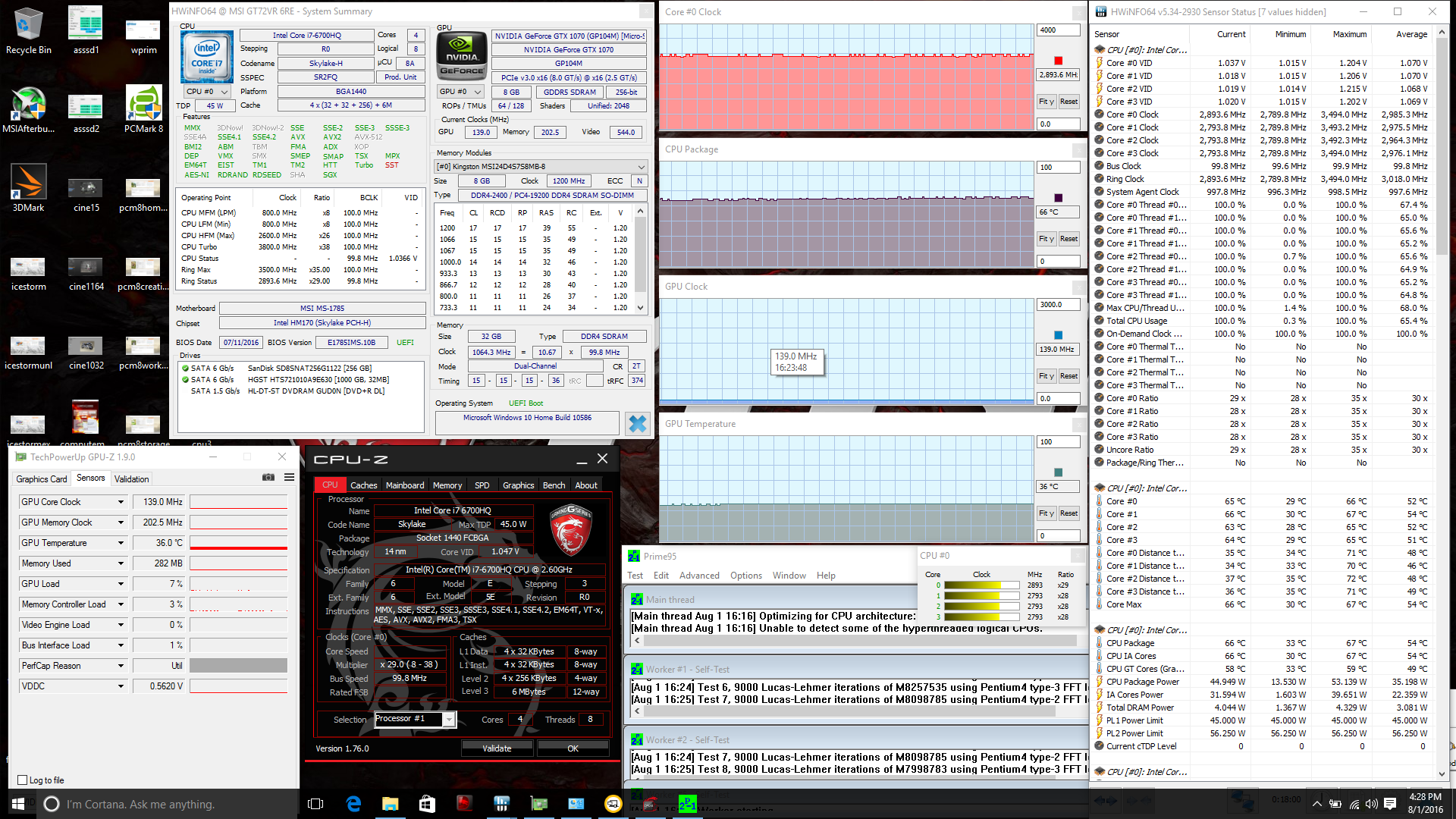This screenshot has height=819, width=1456.
Task: Click the green Prime95 taskbar icon
Action: 687,804
